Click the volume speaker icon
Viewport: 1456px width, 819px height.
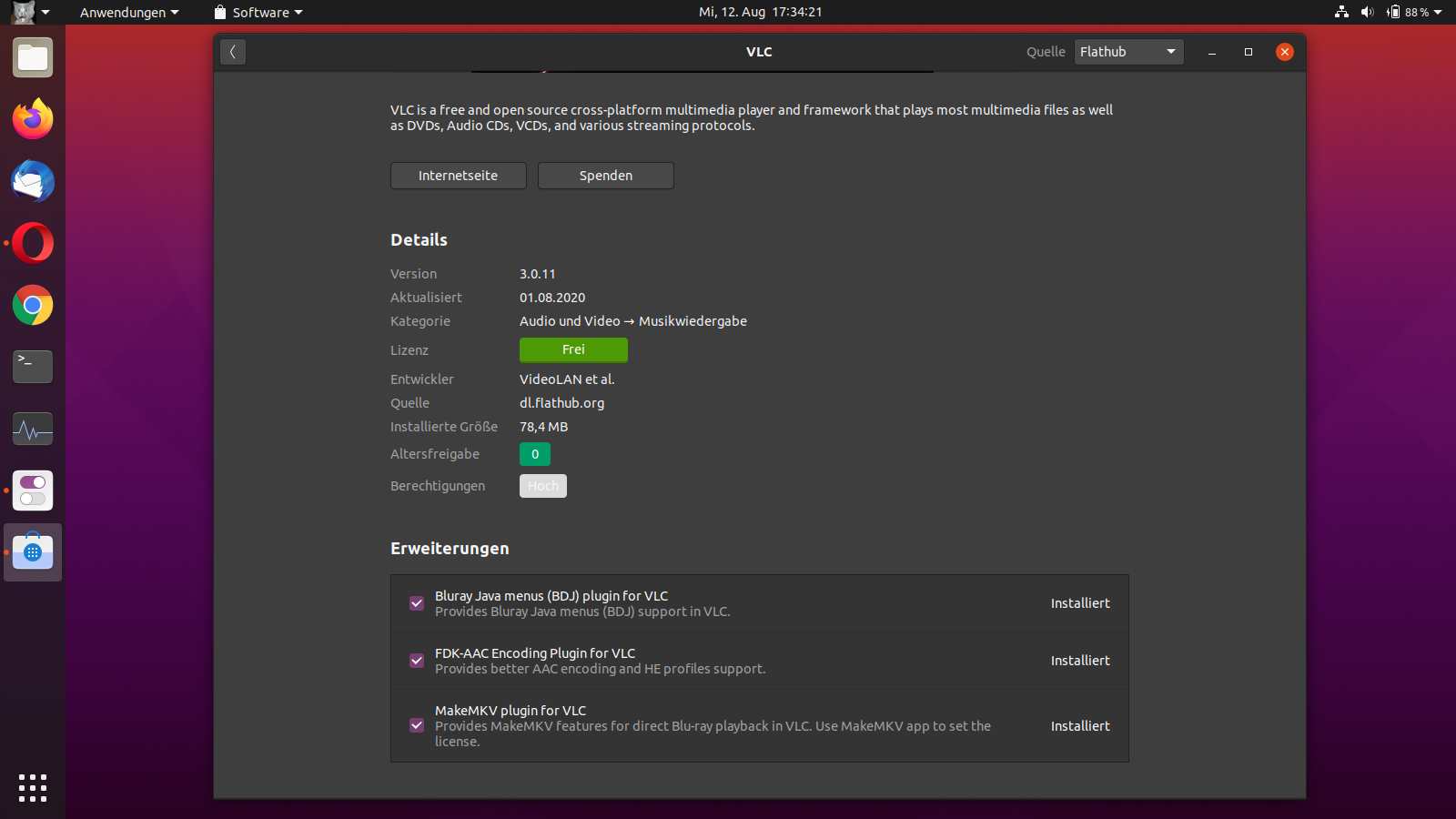coord(1367,12)
